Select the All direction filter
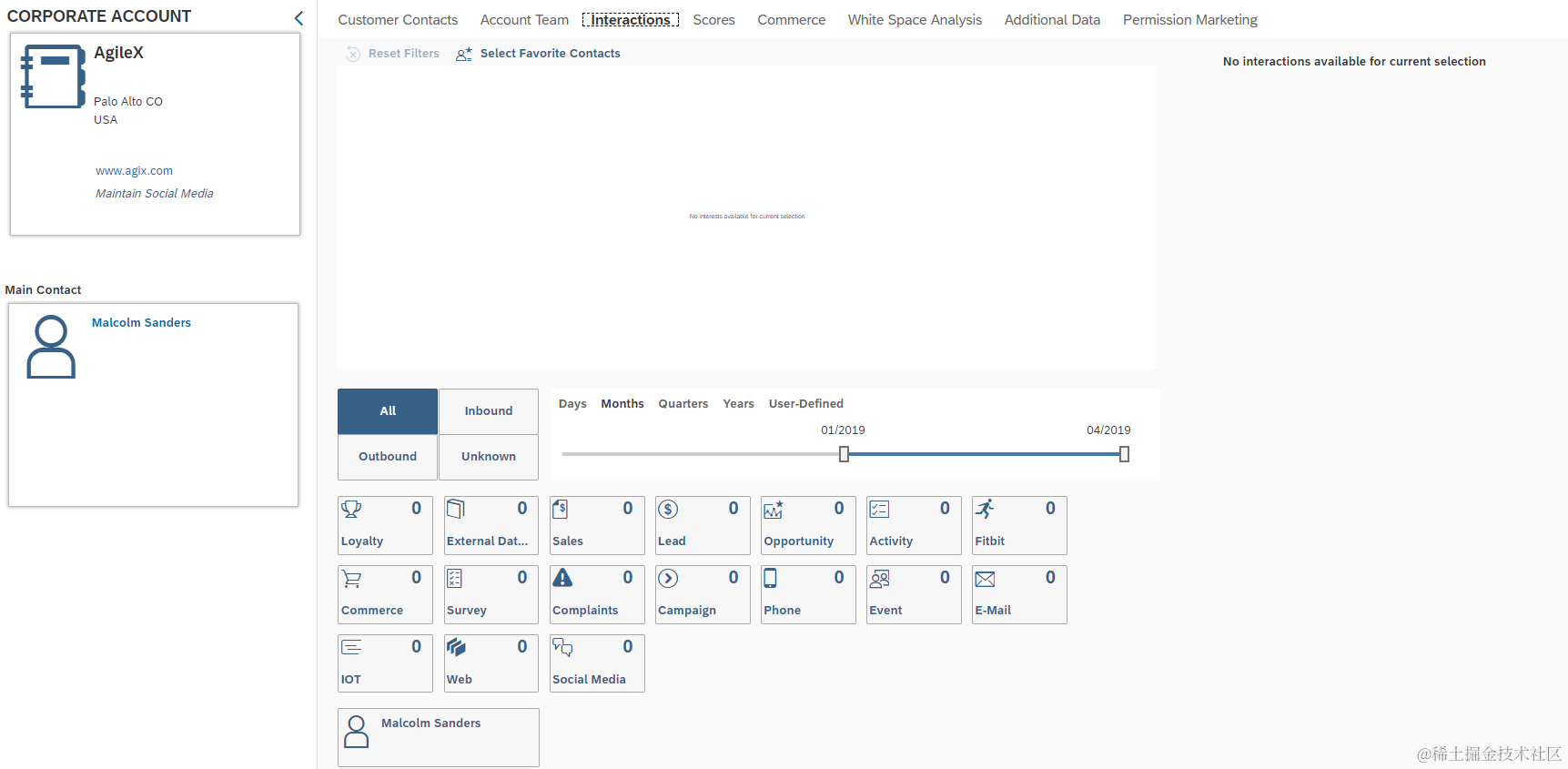Viewport: 1568px width, 769px height. click(388, 411)
